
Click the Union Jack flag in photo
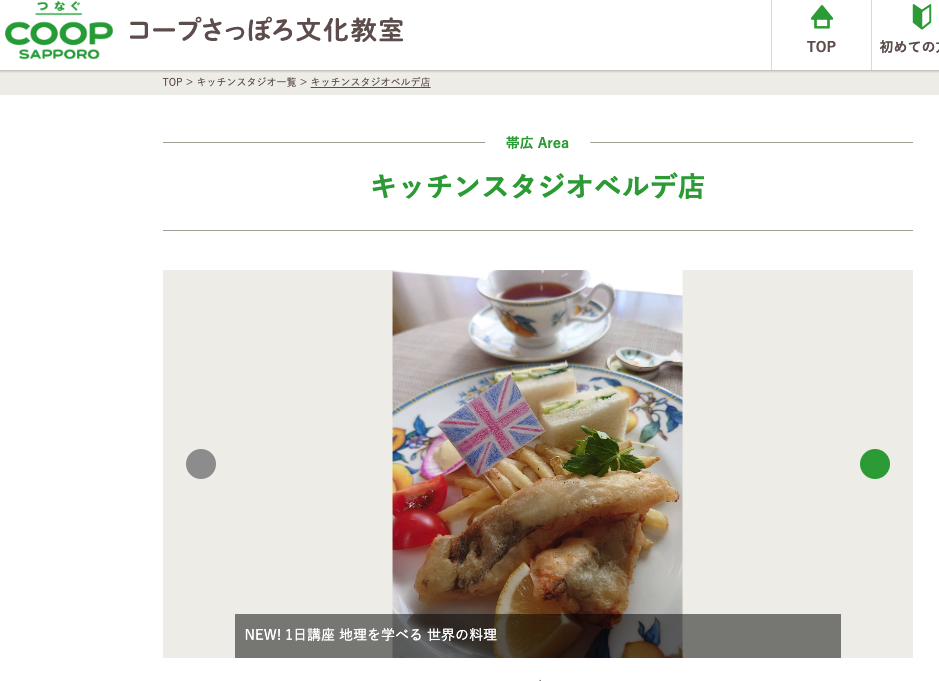490,424
